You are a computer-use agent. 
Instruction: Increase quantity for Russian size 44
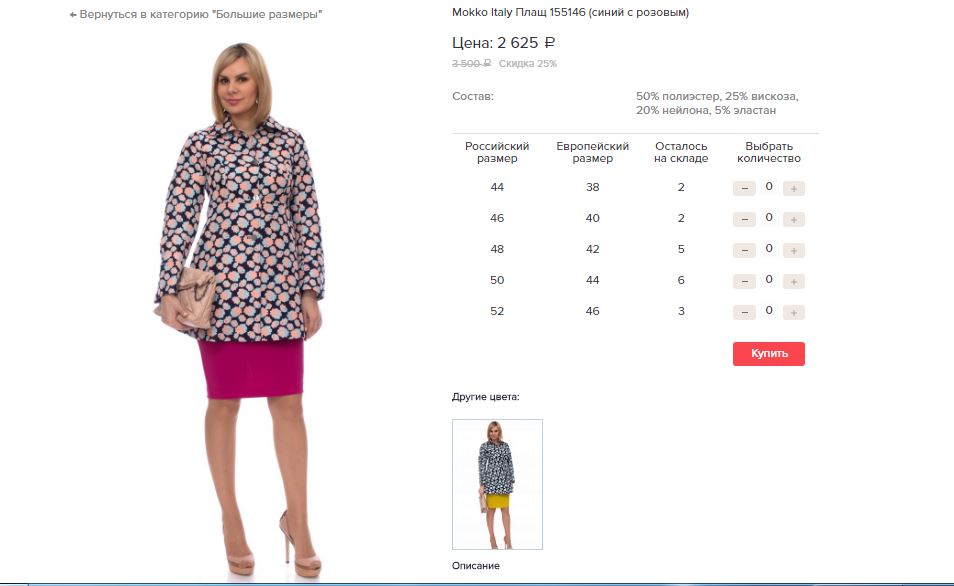793,189
